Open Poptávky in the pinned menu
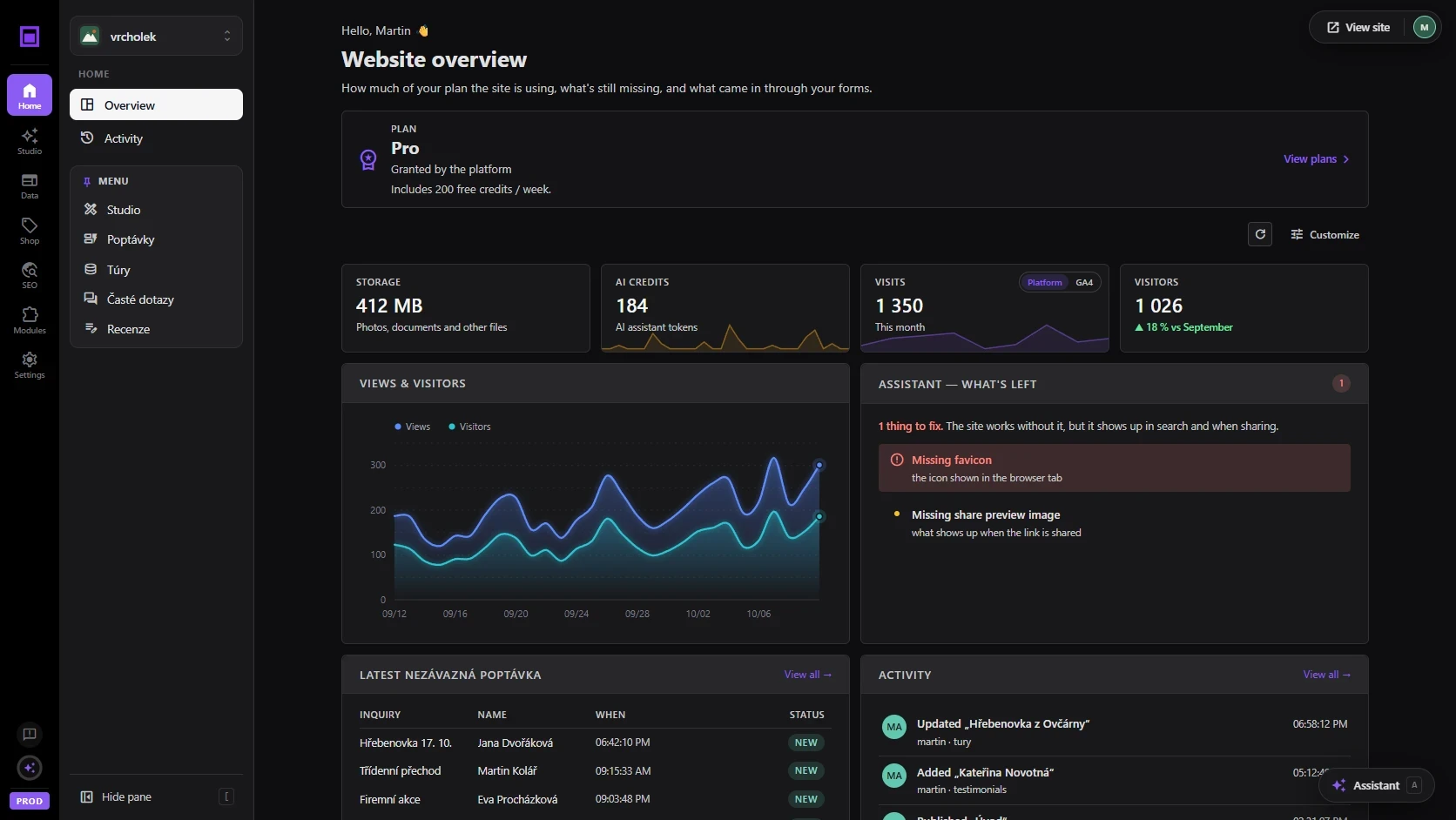Viewport: 1456px width, 820px height. pos(156,239)
